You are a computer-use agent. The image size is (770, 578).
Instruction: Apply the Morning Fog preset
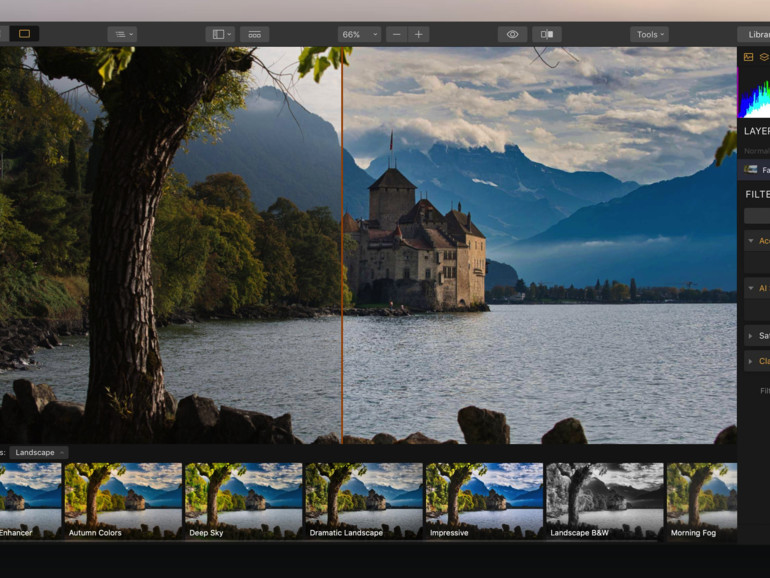pos(702,501)
